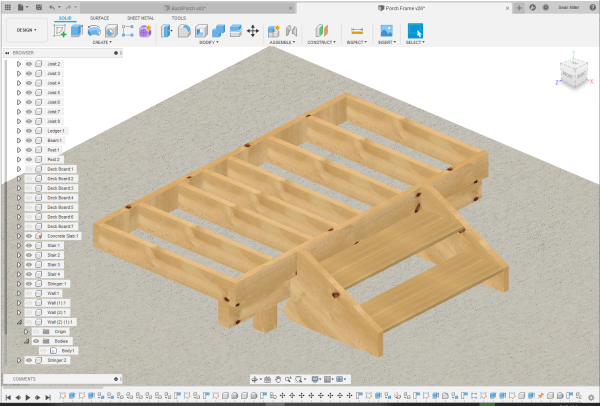600x406 pixels.
Task: Select the Insert image tool
Action: (x=386, y=31)
